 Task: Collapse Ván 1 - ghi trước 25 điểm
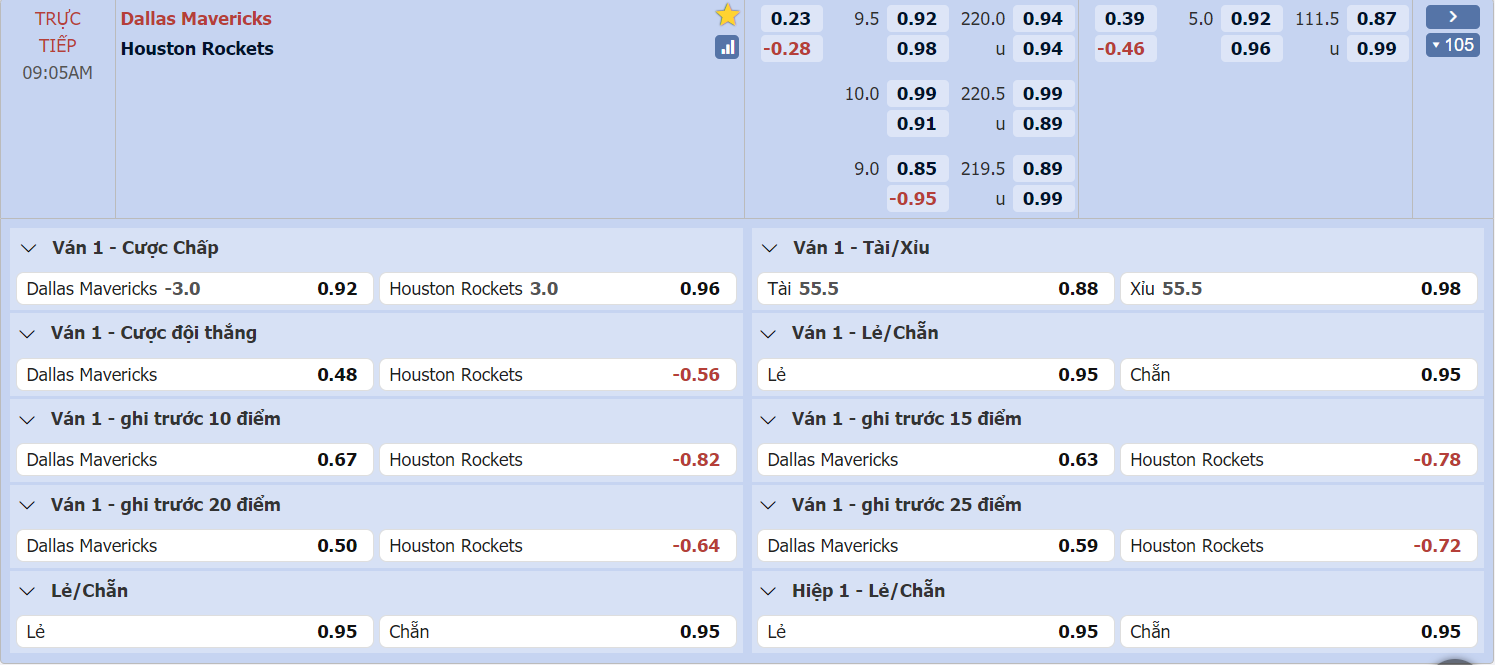pyautogui.click(x=770, y=505)
